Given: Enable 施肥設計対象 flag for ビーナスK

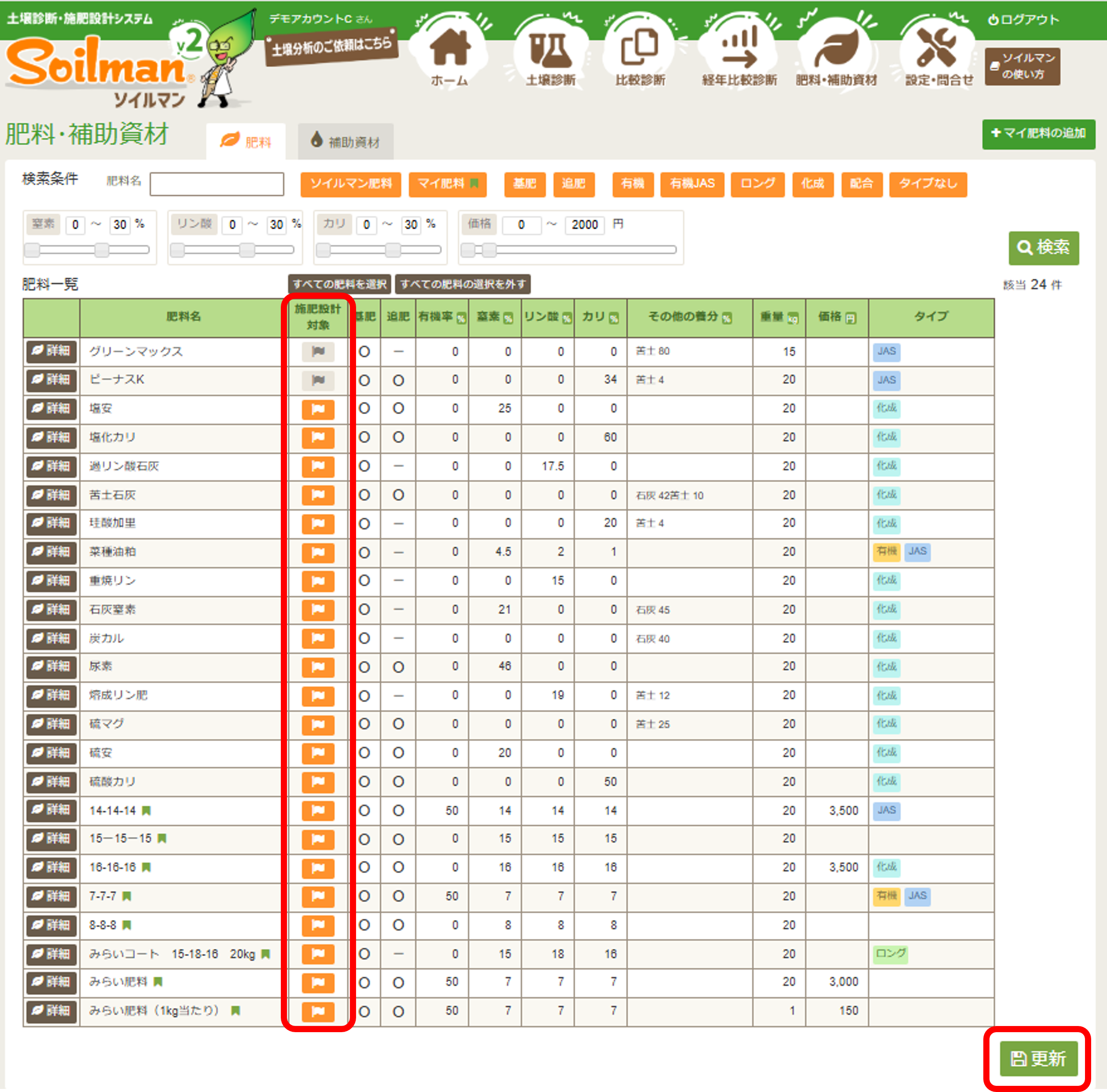Looking at the screenshot, I should 318,380.
